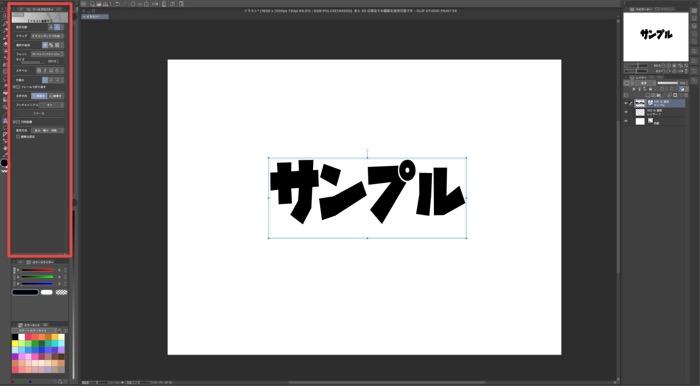Select horizontal text direction button
The image size is (700, 386).
coord(39,96)
